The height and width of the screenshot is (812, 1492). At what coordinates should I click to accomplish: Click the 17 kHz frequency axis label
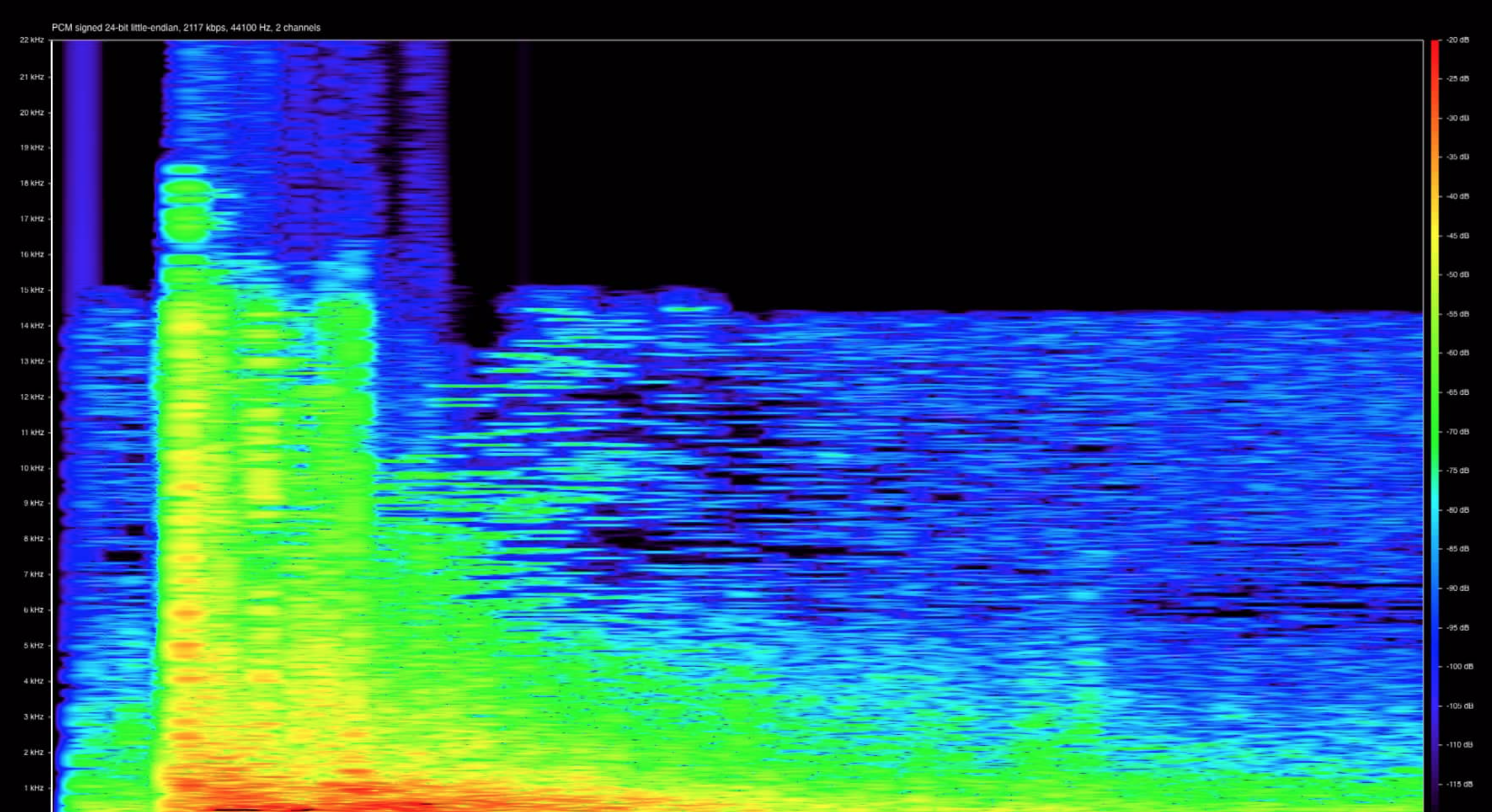coord(32,219)
